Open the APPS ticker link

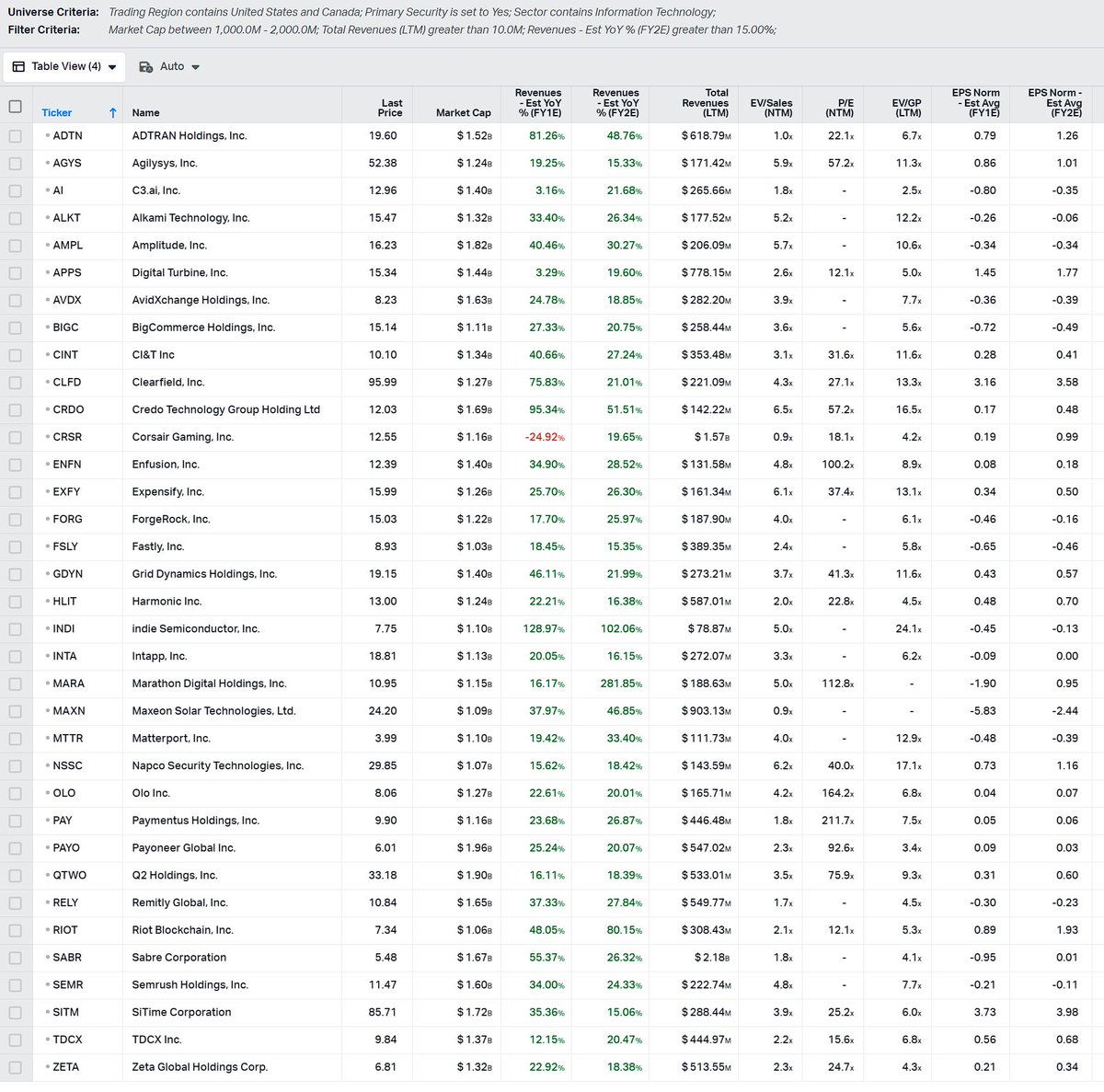point(67,273)
